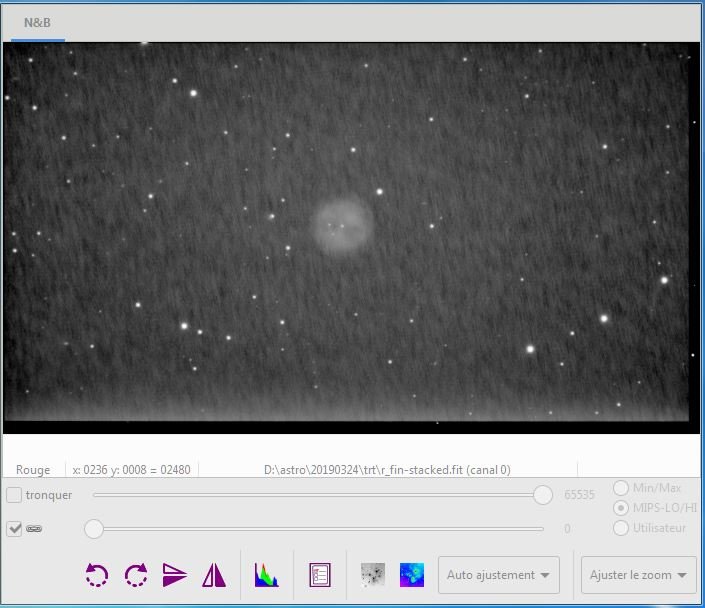Open Ajuster le zoom dropdown
Screen dimensions: 705x608
638,575
